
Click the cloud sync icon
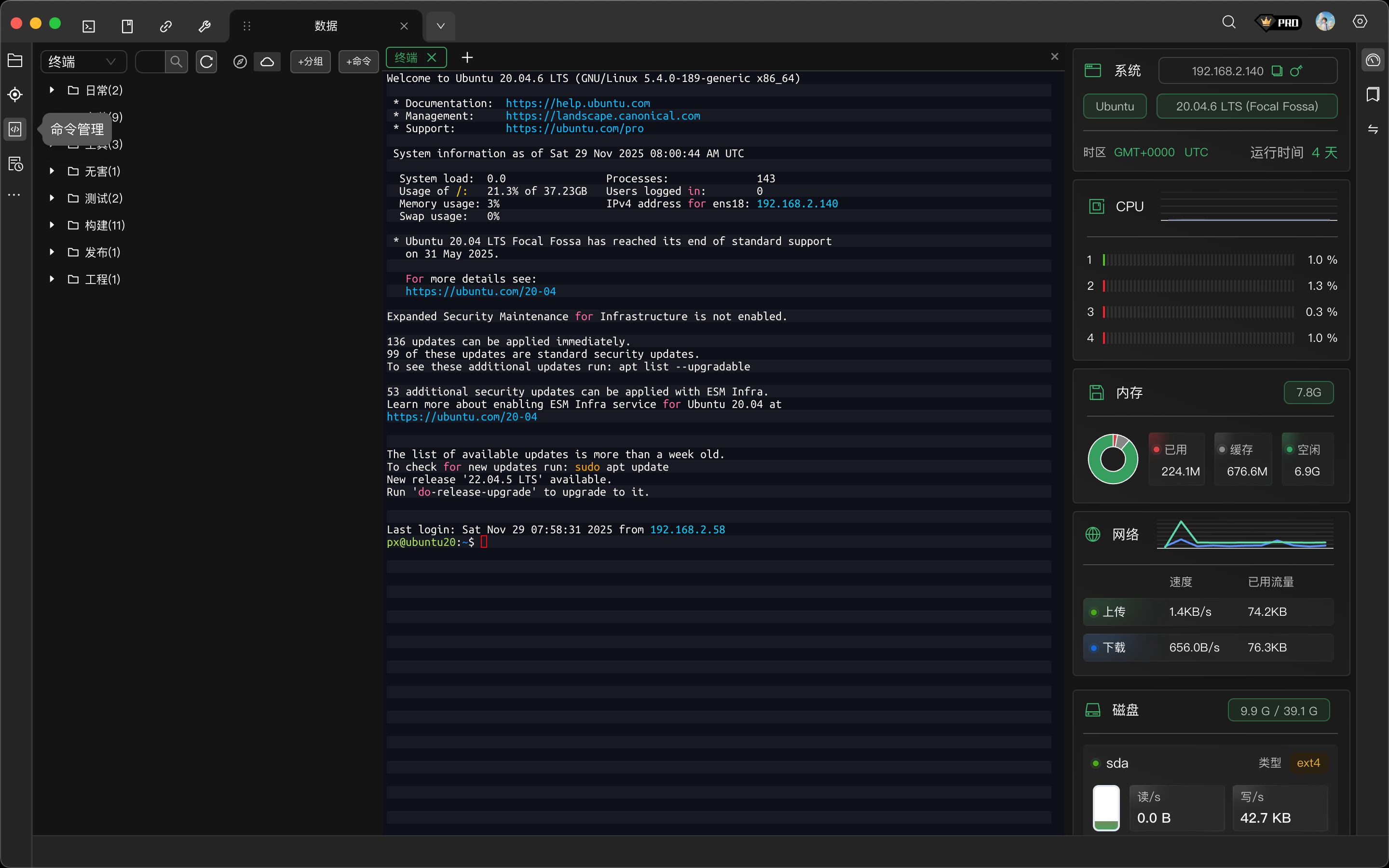tap(268, 61)
